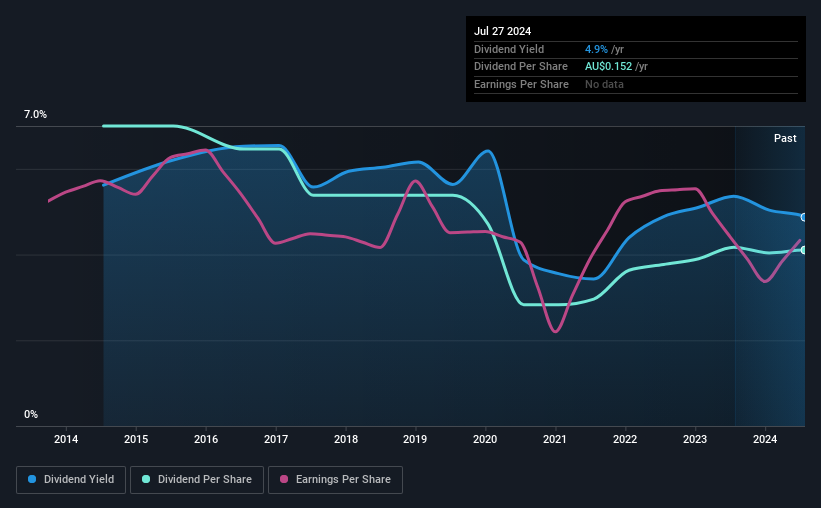The height and width of the screenshot is (508, 821).
Task: Click the 4.9% dividend yield value
Action: [596, 49]
